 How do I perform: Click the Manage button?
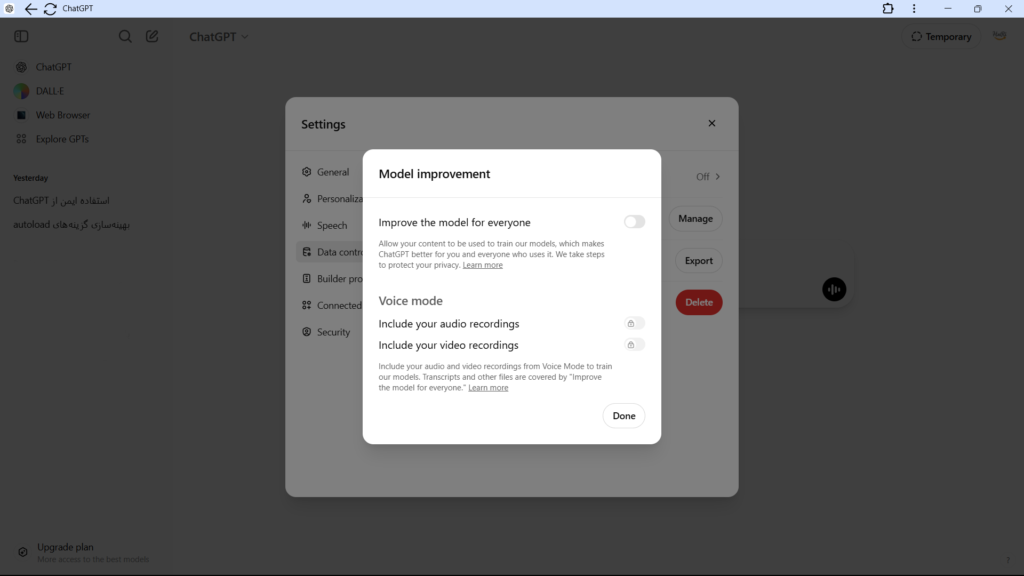tap(696, 219)
